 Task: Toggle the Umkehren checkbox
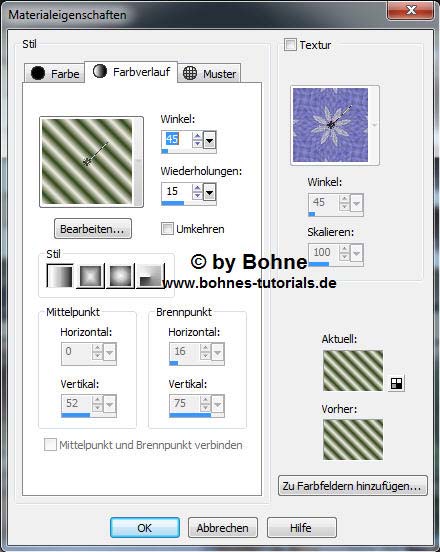click(x=167, y=228)
